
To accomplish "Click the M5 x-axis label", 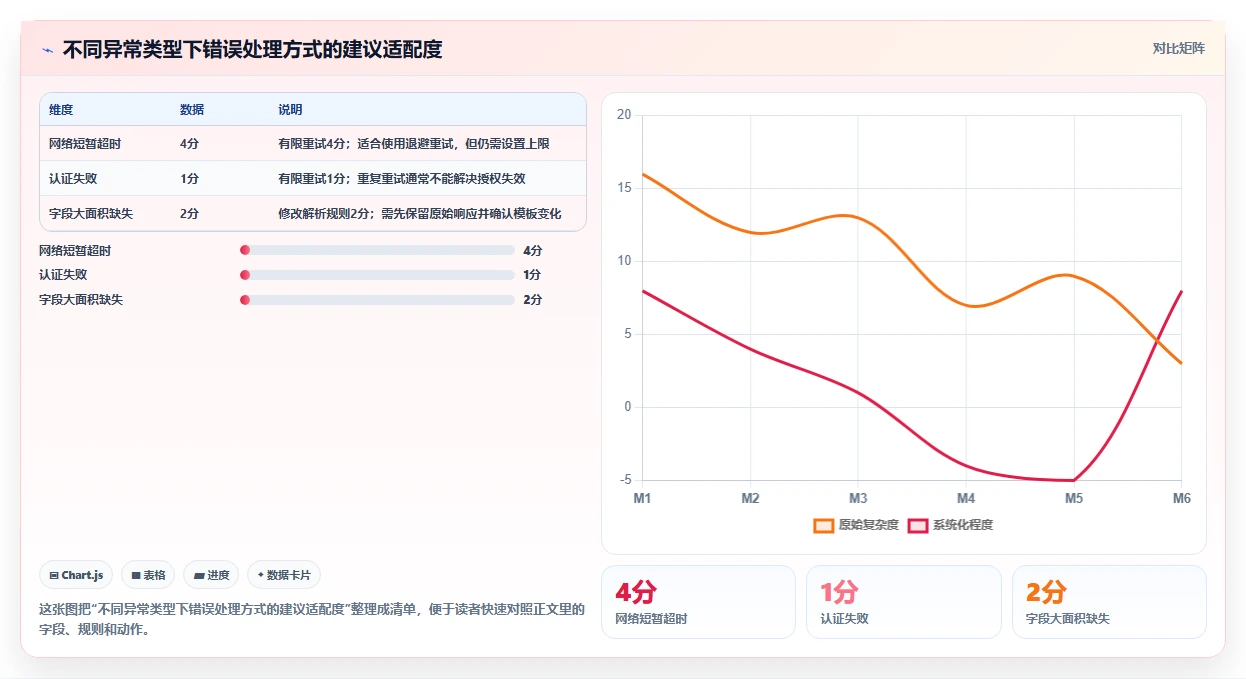I will [1074, 498].
